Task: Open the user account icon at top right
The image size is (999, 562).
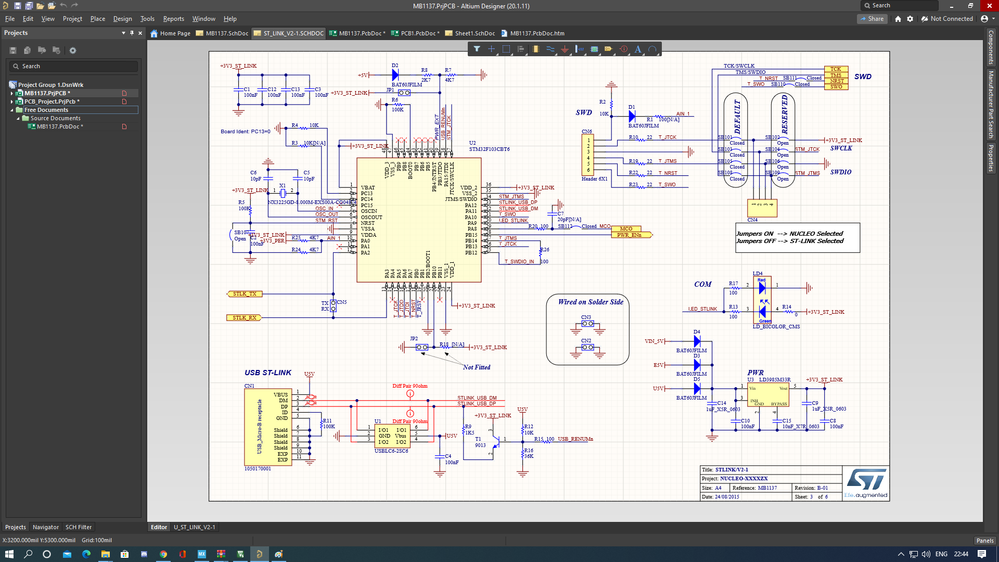Action: point(986,19)
